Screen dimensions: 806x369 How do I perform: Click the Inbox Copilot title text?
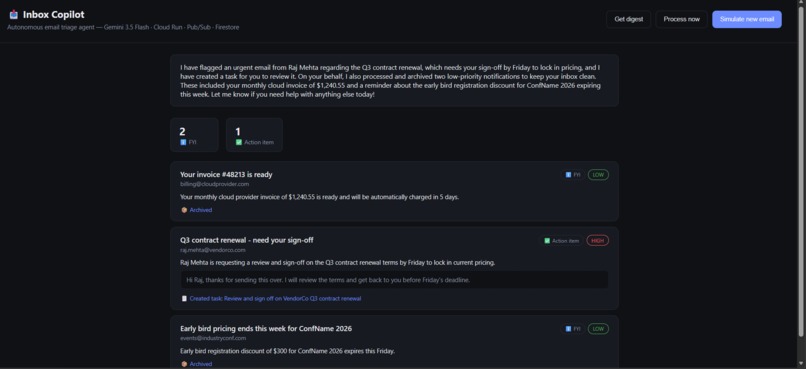pyautogui.click(x=53, y=15)
